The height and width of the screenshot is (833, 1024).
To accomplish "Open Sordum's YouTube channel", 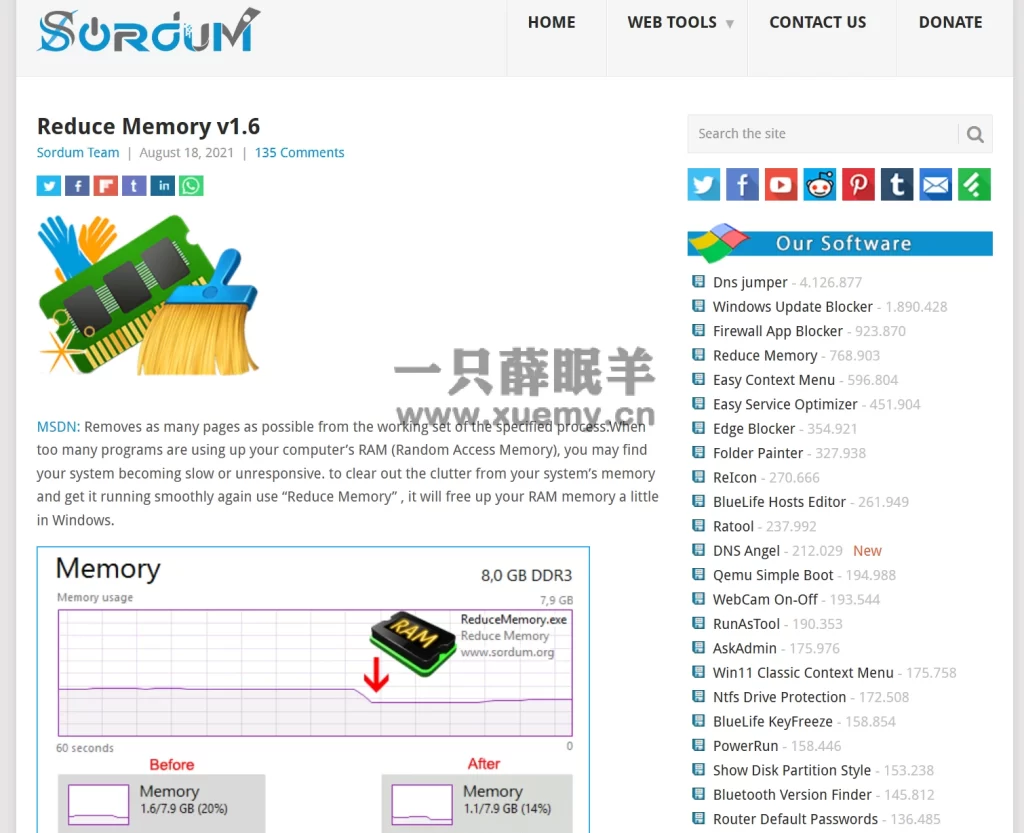I will (781, 184).
